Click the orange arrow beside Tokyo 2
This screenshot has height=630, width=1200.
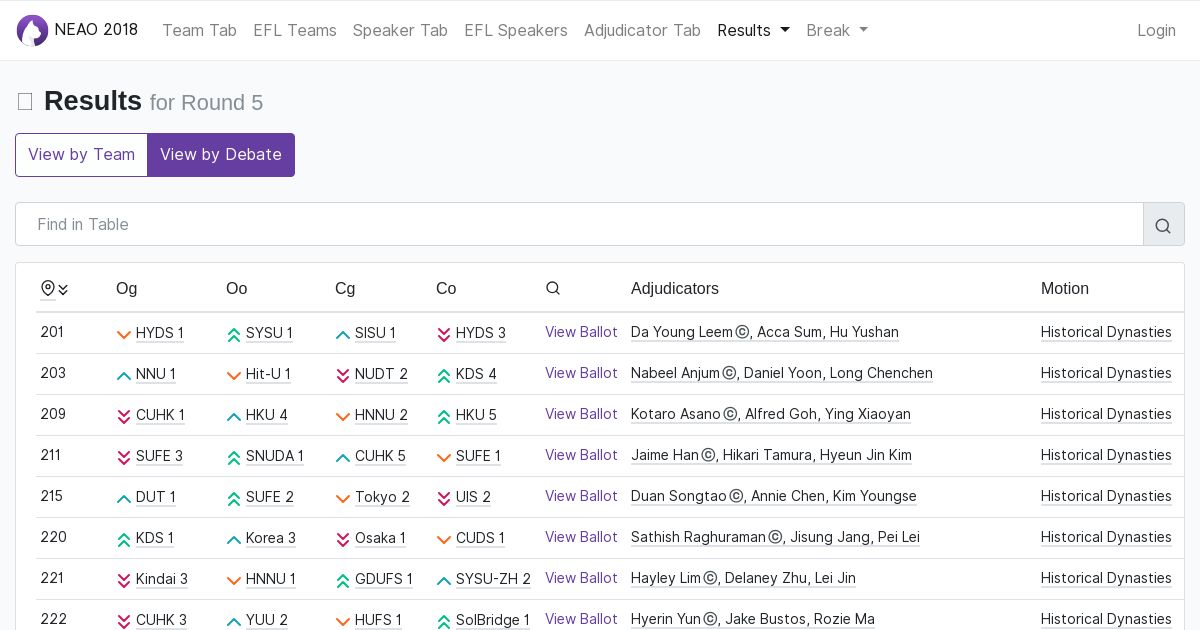[343, 499]
